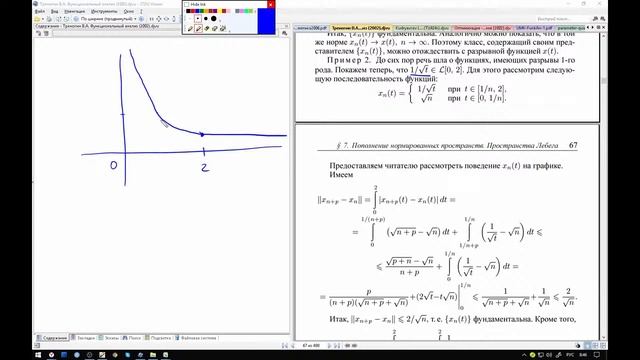Go to last page navigation button
The width and height of the screenshot is (640, 360).
pyautogui.click(x=337, y=346)
